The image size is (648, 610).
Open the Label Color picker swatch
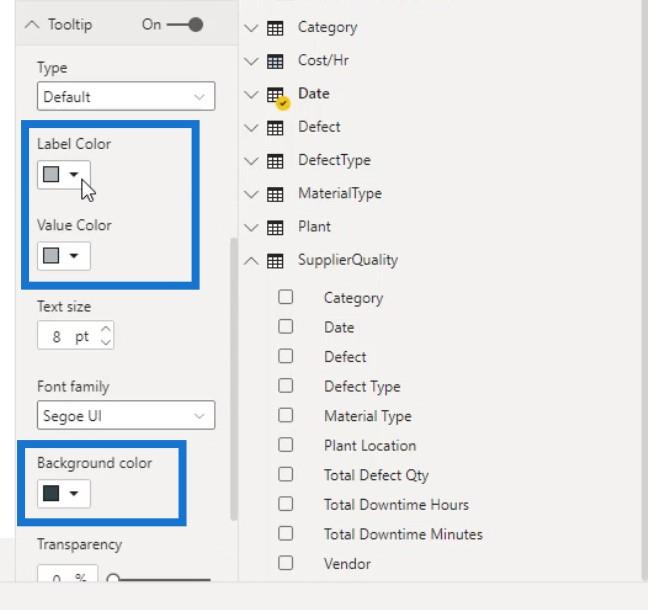pyautogui.click(x=64, y=175)
